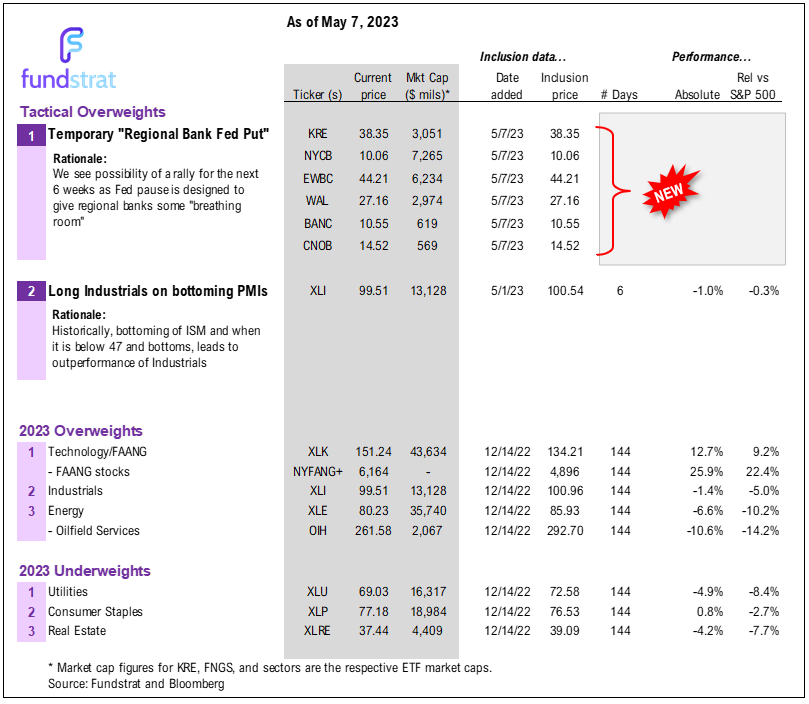Select the Energy row label
Image resolution: width=809 pixels, height=704 pixels.
(x=66, y=511)
